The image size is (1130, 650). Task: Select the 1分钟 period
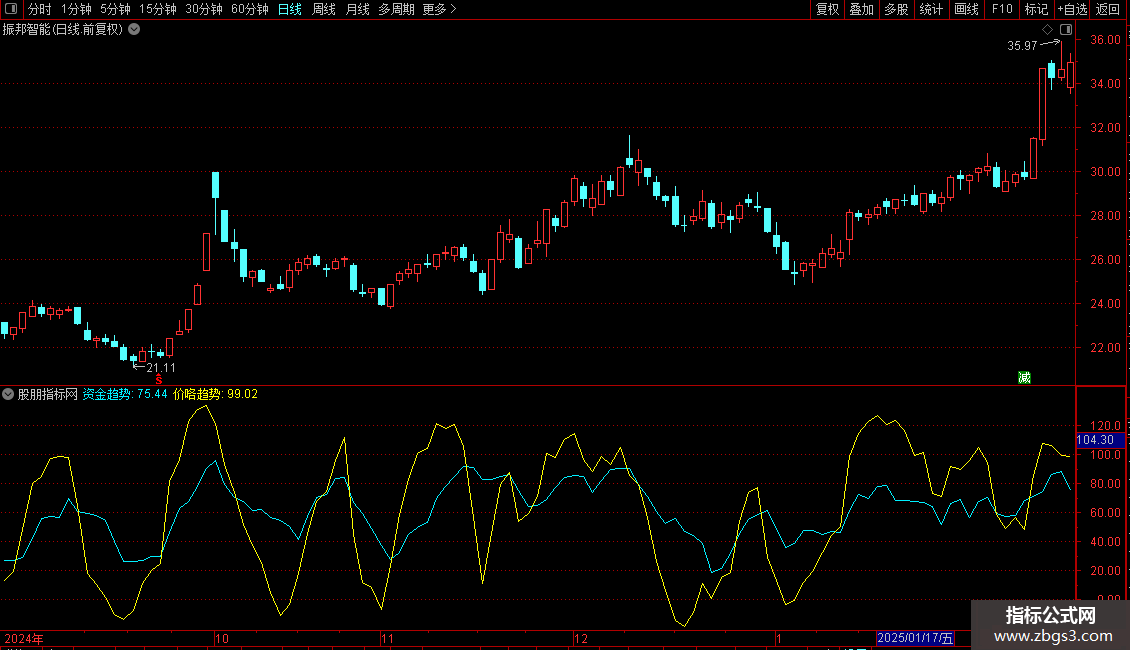tap(76, 9)
